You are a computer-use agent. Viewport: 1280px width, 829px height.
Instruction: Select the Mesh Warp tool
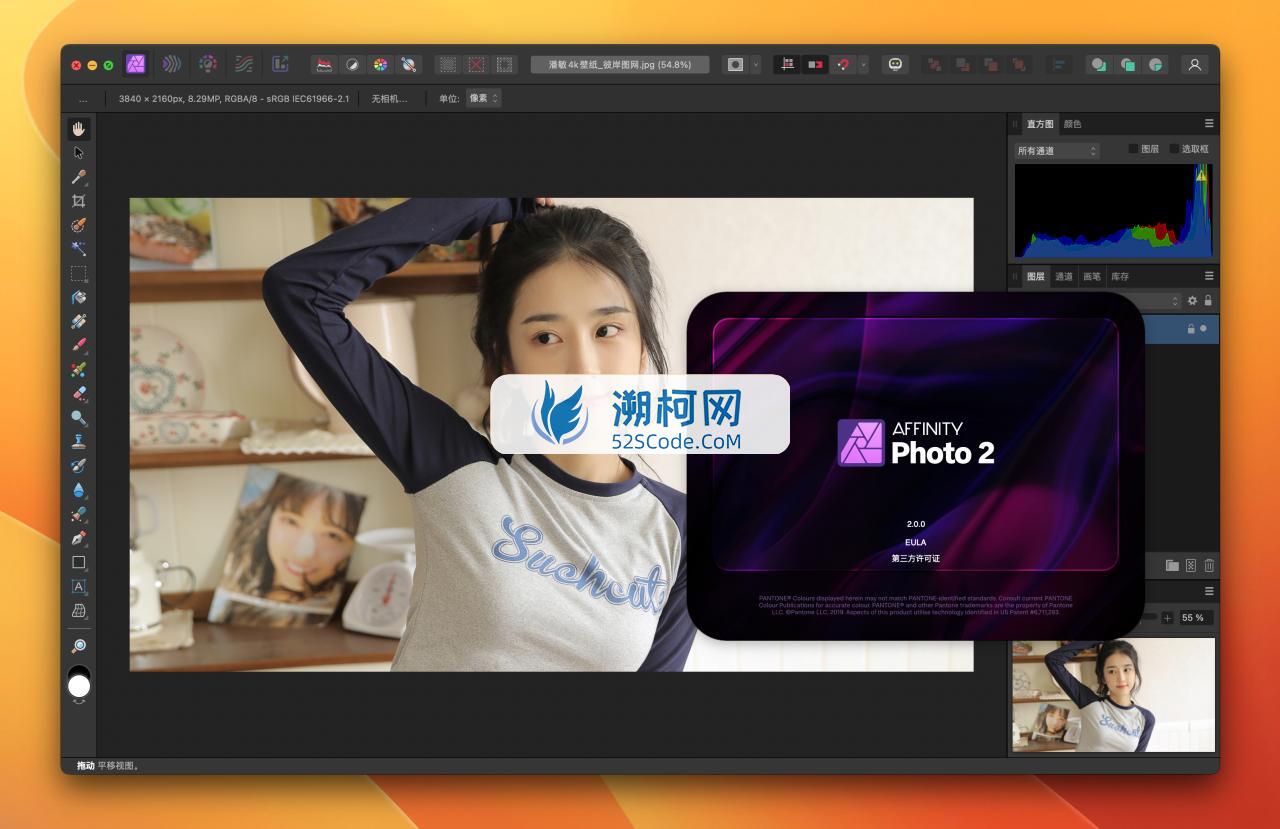coord(79,610)
